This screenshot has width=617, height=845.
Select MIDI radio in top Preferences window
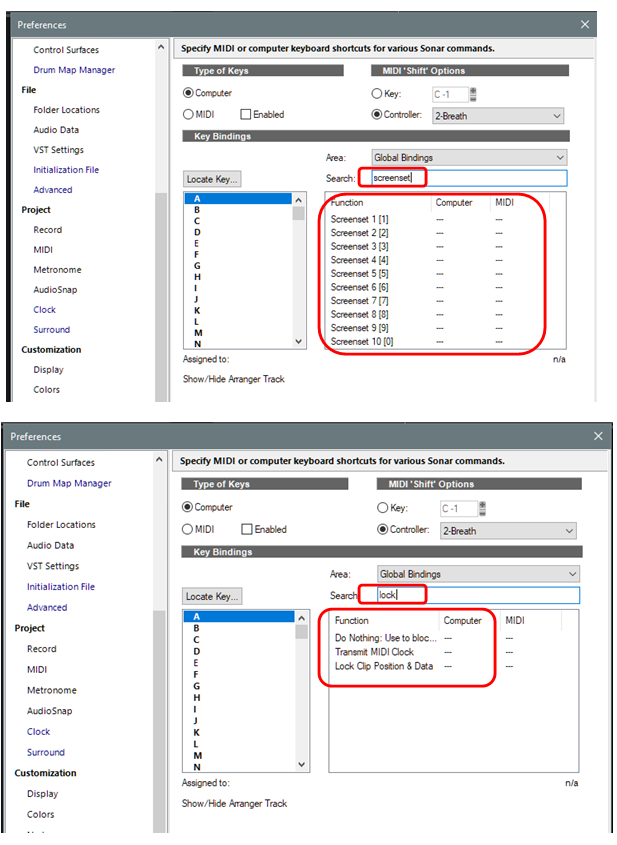188,114
